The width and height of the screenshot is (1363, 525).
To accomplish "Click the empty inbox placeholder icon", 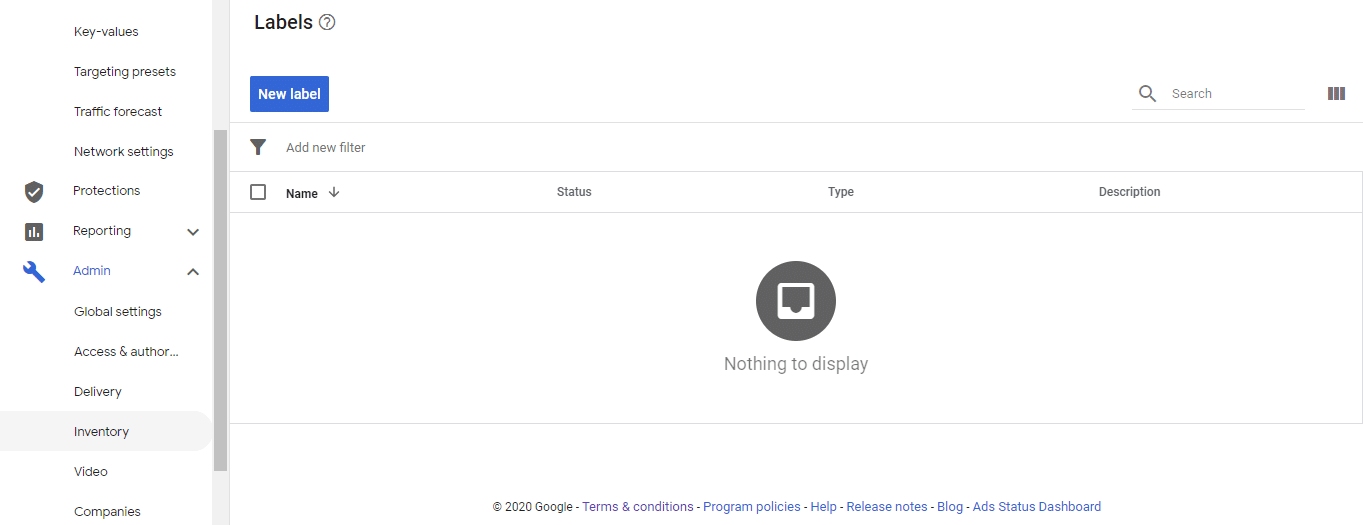I will pyautogui.click(x=796, y=301).
